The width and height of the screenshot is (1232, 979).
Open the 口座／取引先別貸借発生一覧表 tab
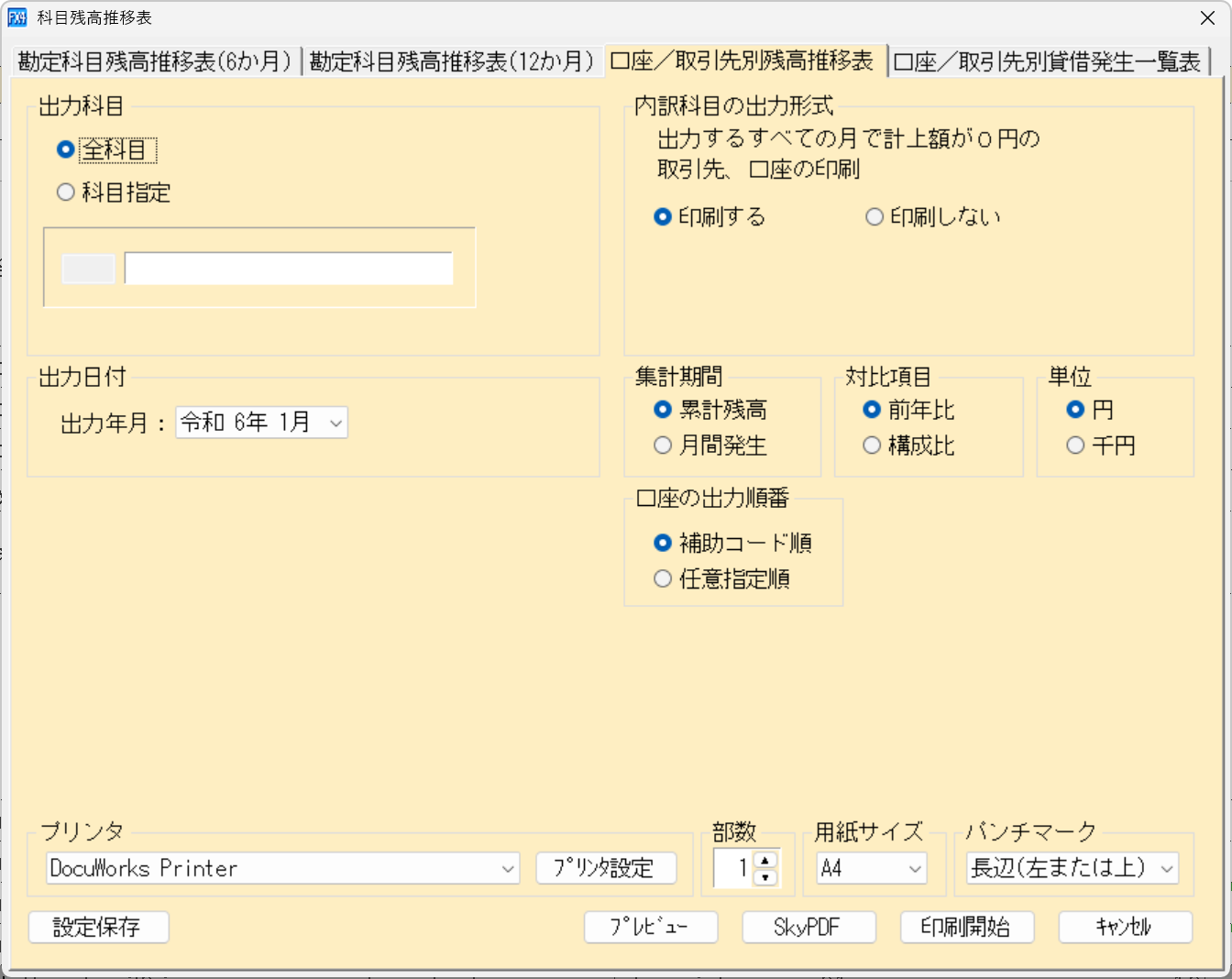point(1047,60)
